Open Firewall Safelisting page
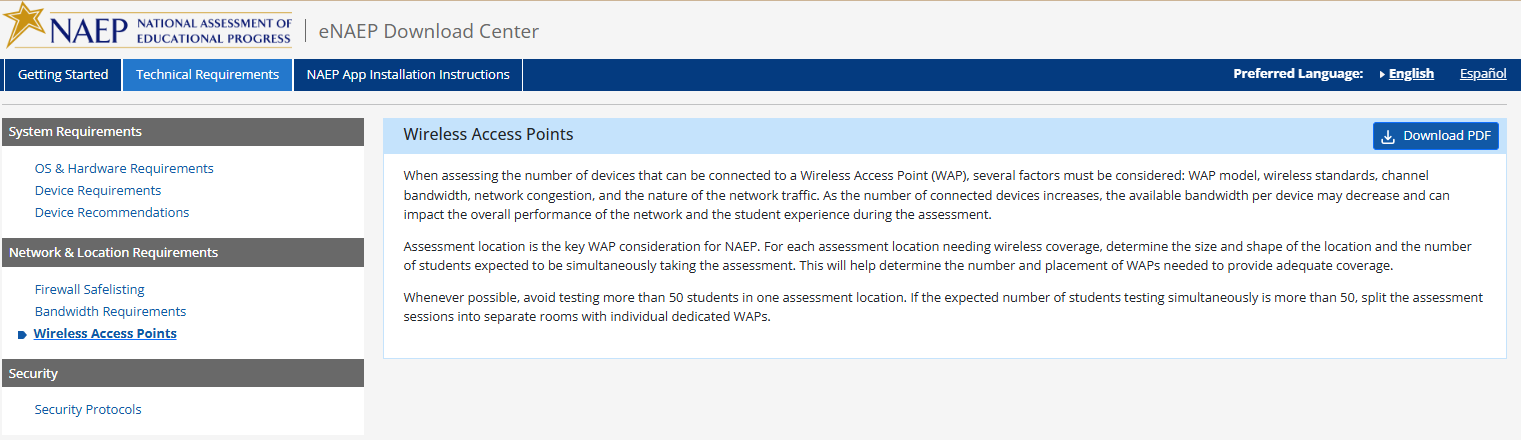The image size is (1521, 440). [90, 290]
